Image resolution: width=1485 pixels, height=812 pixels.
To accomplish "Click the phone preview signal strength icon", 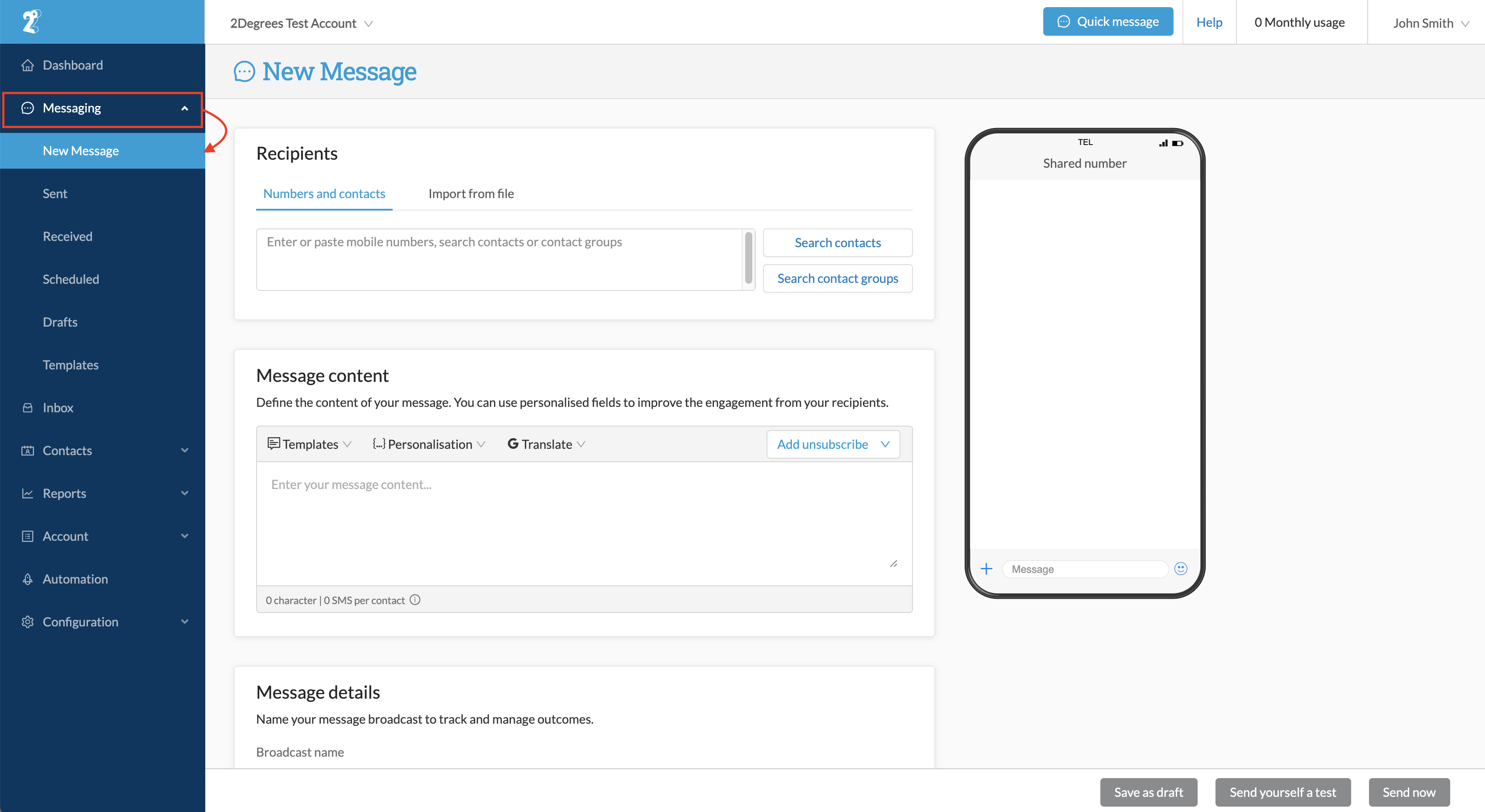I will 1163,143.
